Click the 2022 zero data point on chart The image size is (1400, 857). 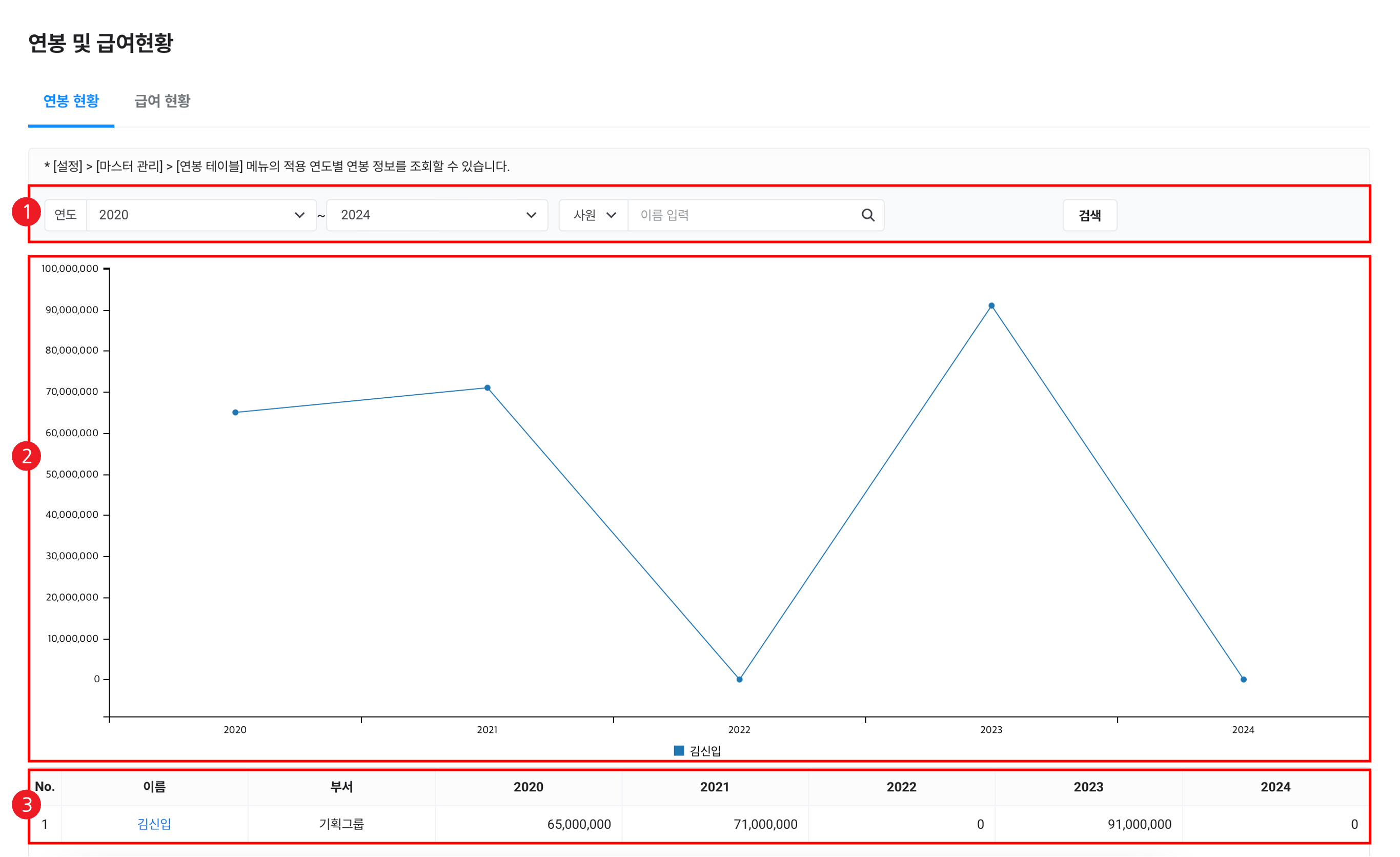(739, 679)
